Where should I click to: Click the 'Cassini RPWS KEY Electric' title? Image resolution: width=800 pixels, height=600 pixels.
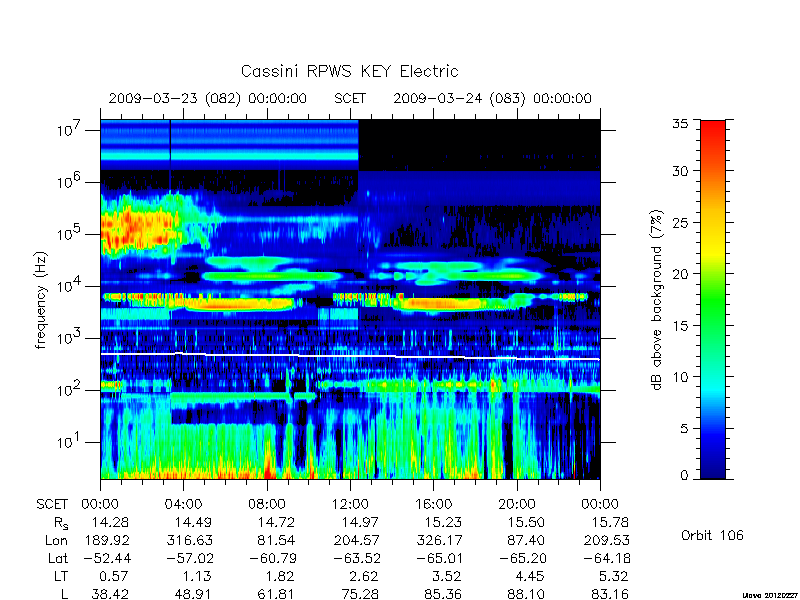click(349, 71)
